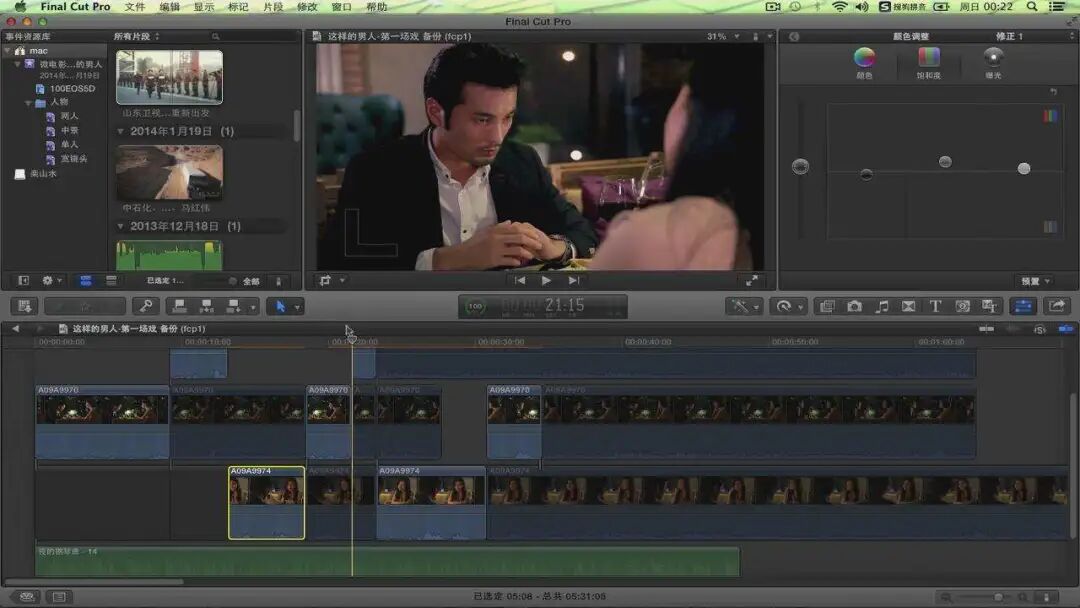Viewport: 1080px width, 608px height.
Task: Open Spotlight search in the menu bar
Action: pos(1032,7)
